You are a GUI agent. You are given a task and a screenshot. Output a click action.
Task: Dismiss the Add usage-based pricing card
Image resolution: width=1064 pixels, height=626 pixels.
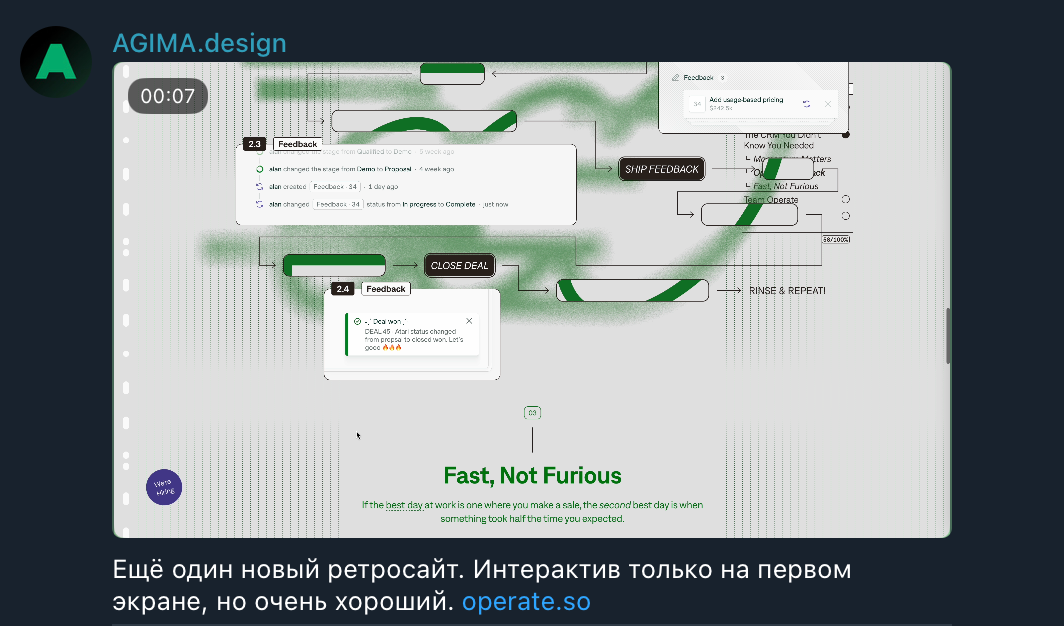pyautogui.click(x=827, y=104)
